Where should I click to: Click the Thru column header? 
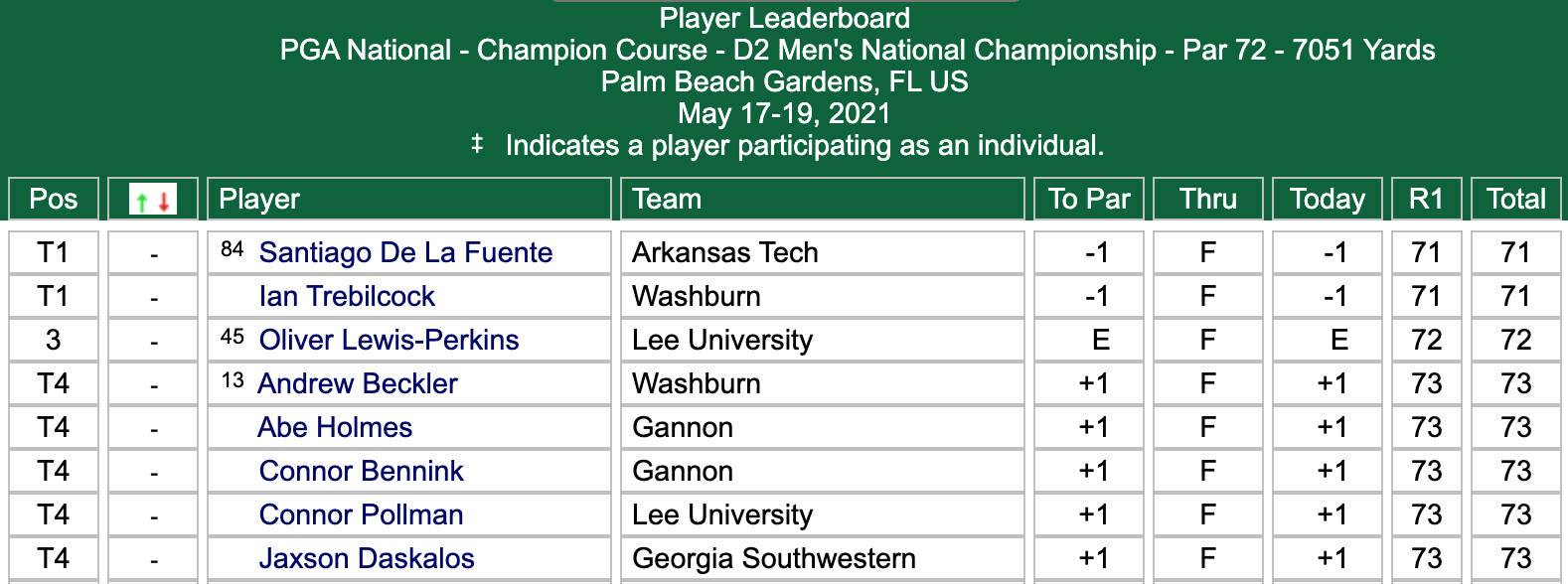click(x=1207, y=199)
